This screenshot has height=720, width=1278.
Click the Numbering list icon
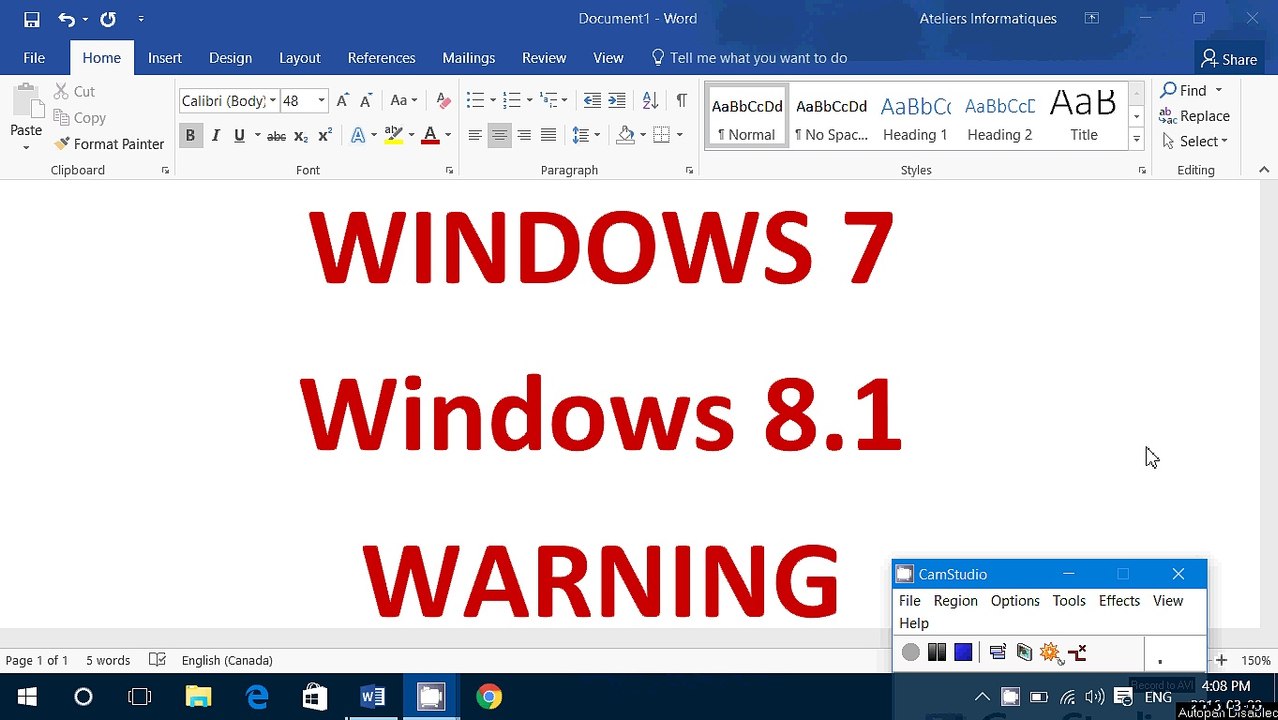[x=511, y=101]
